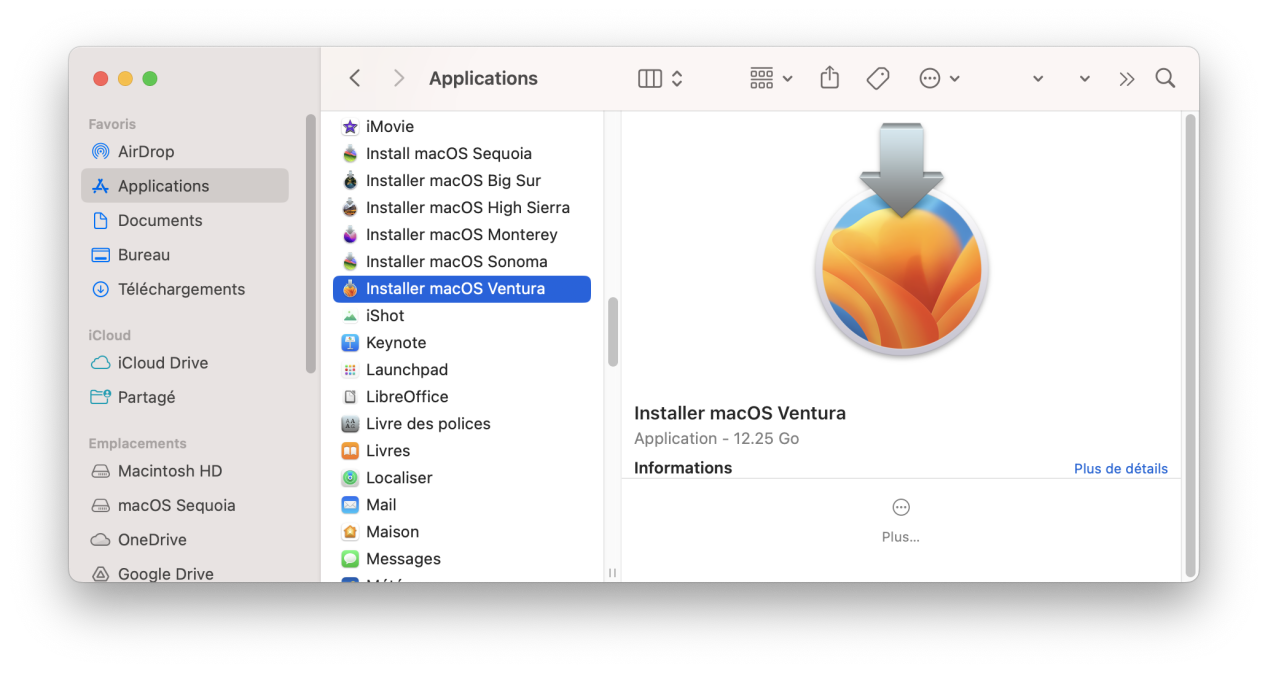Select macOS Sequoia volume in sidebar
Viewport: 1268px width, 673px height.
pyautogui.click(x=185, y=505)
